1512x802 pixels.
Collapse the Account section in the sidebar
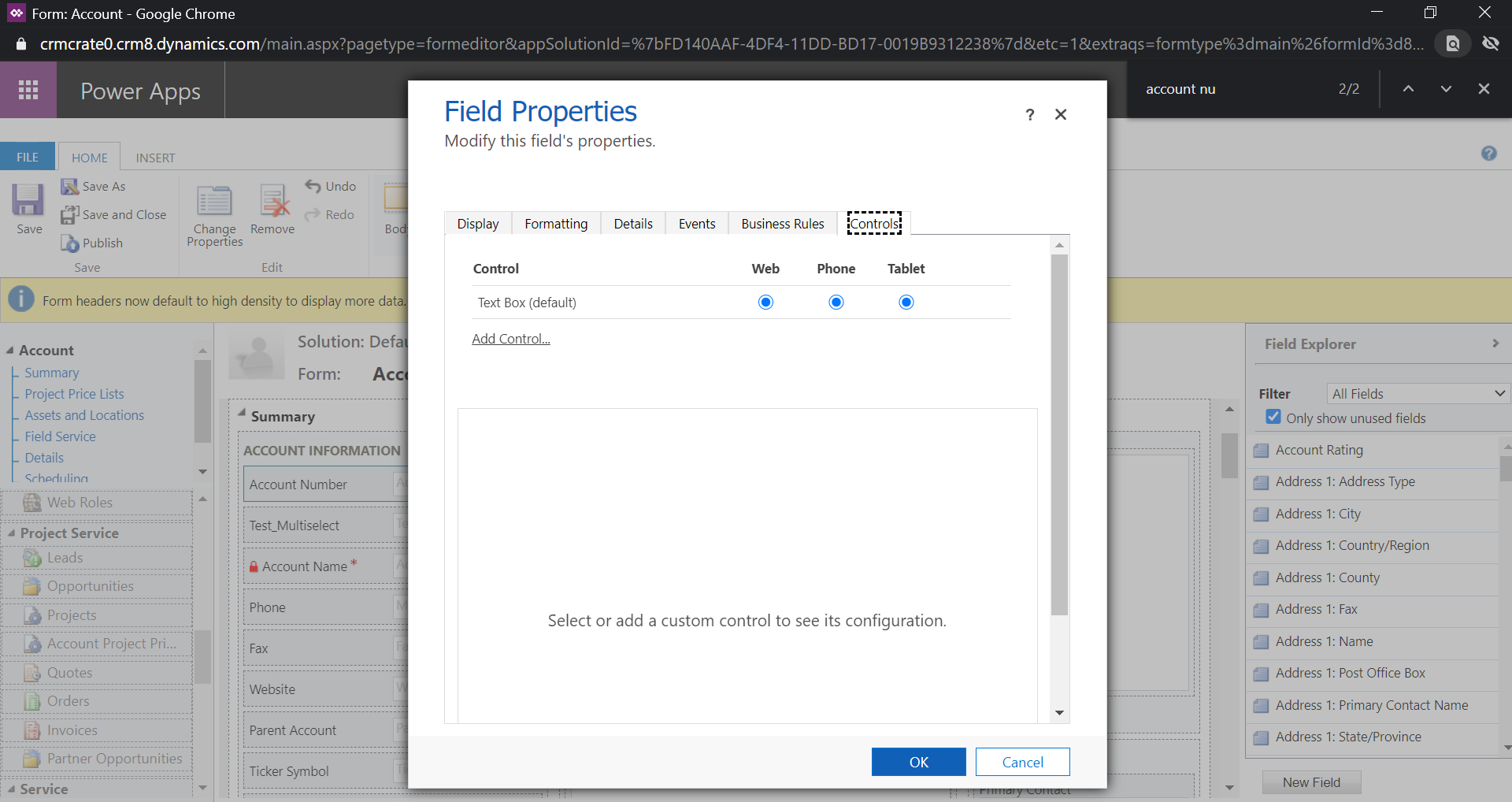pyautogui.click(x=11, y=350)
